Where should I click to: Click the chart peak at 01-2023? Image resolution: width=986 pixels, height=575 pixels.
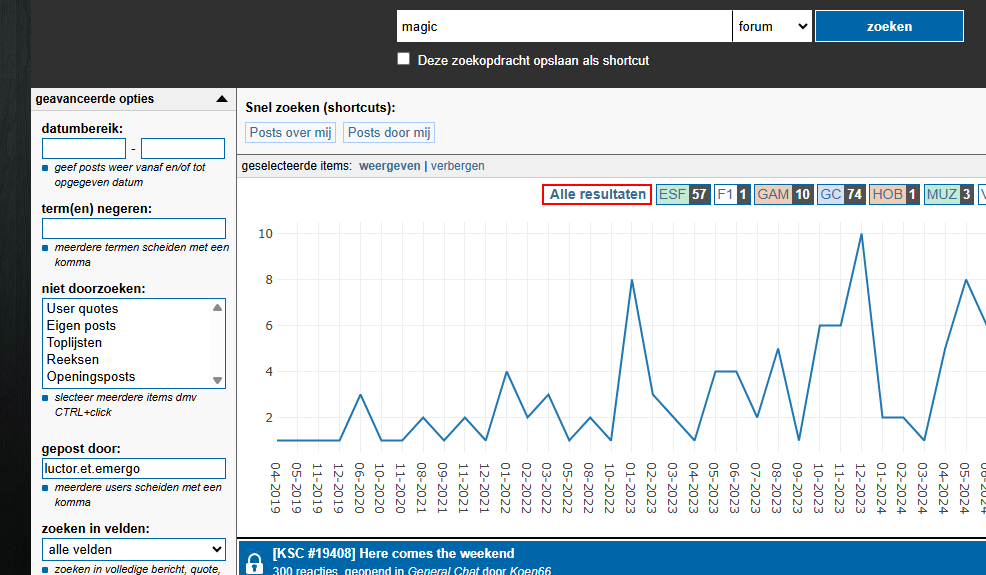pos(631,280)
